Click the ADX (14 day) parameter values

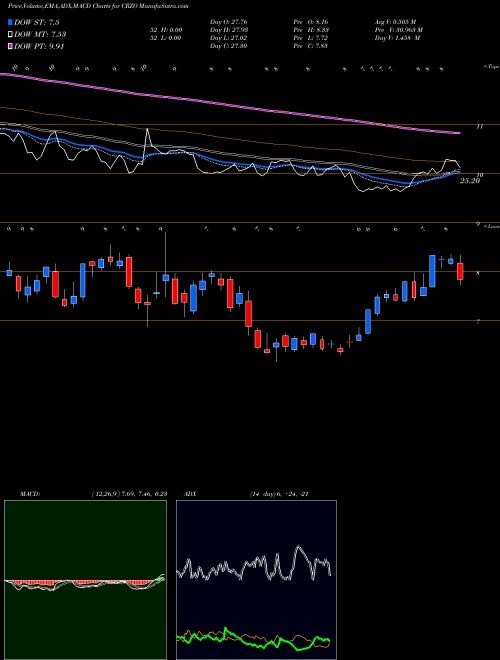279,494
